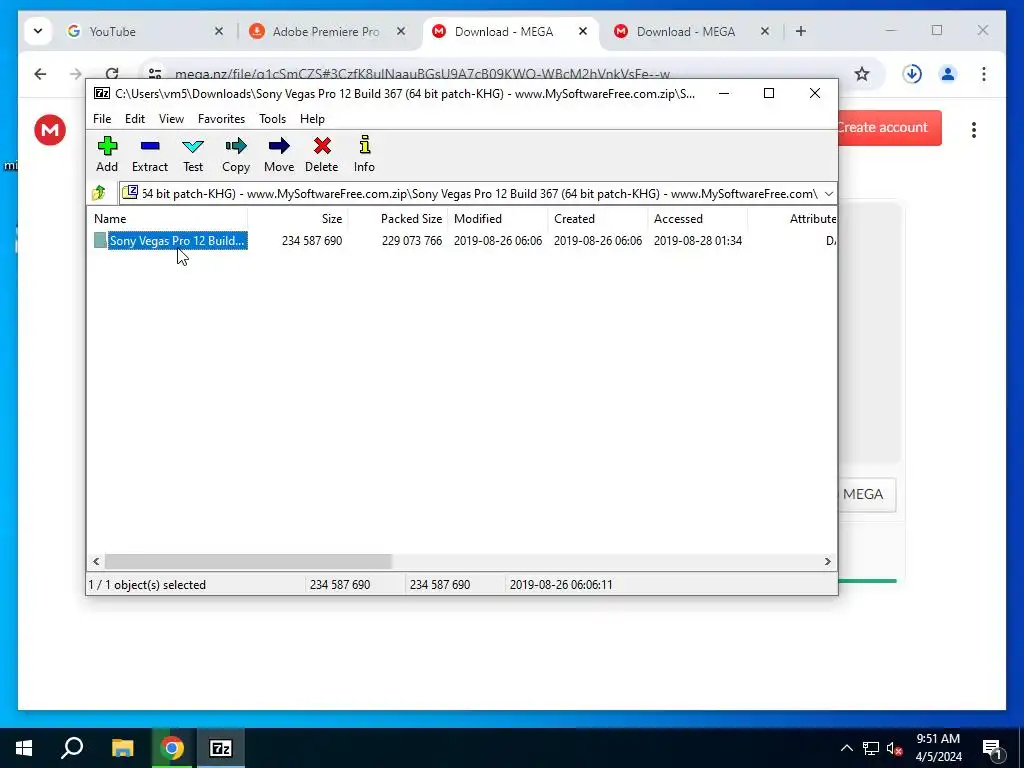
Task: Open File Explorer from taskbar
Action: click(122, 748)
